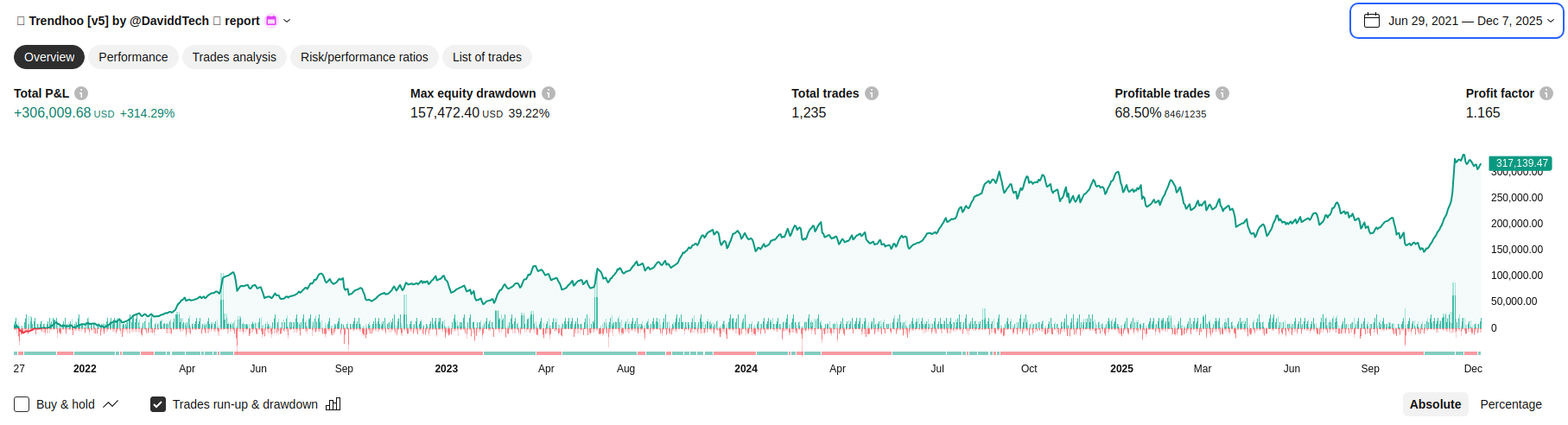The image size is (1568, 425).
Task: Click the pink calendar icon beside report title
Action: click(271, 21)
